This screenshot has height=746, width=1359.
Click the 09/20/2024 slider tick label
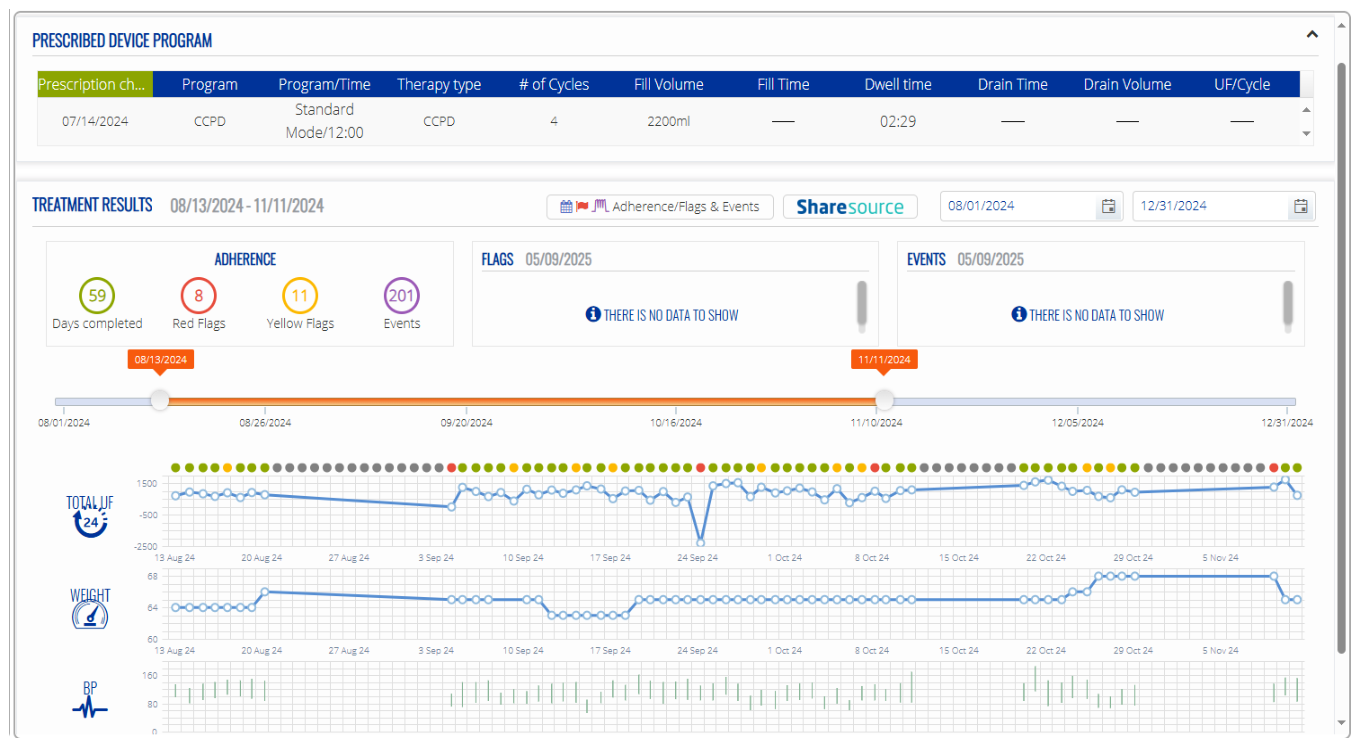click(x=467, y=423)
